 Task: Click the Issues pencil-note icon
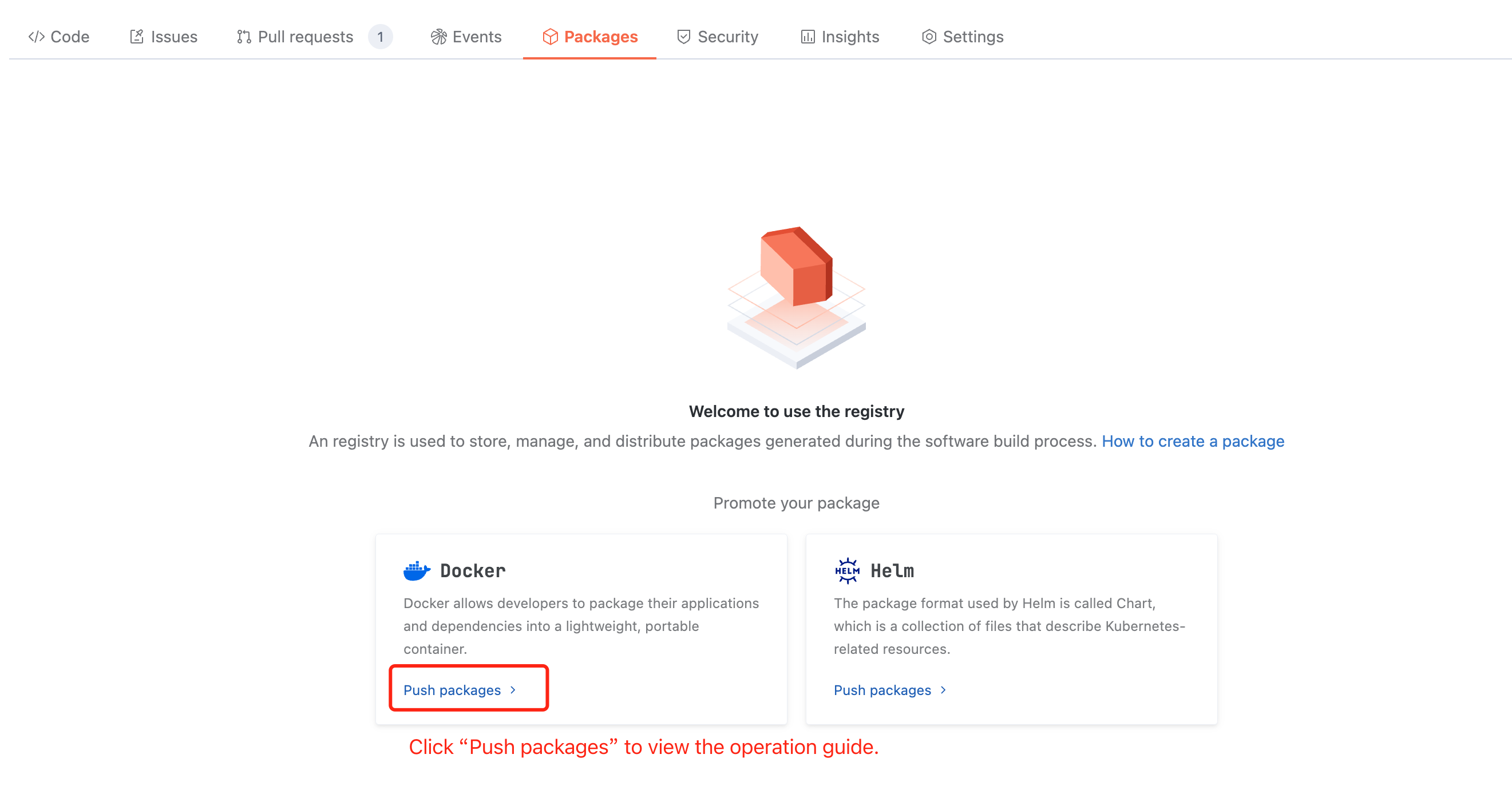click(136, 37)
